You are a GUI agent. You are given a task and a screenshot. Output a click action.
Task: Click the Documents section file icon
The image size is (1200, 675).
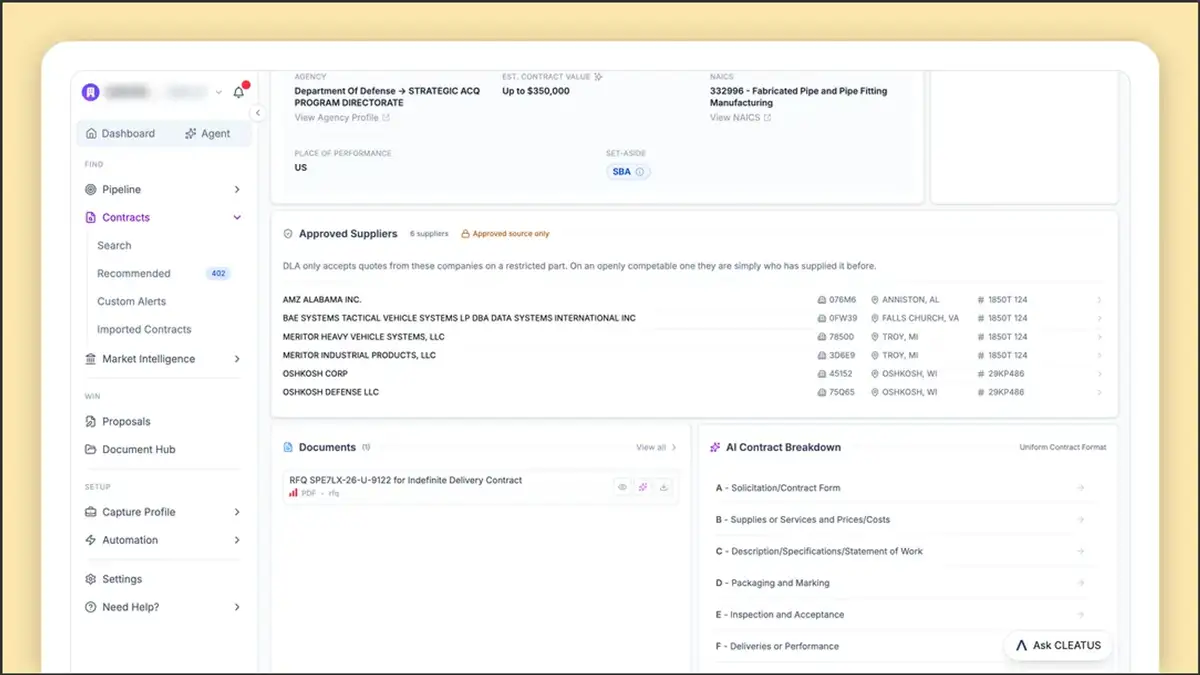click(x=288, y=447)
